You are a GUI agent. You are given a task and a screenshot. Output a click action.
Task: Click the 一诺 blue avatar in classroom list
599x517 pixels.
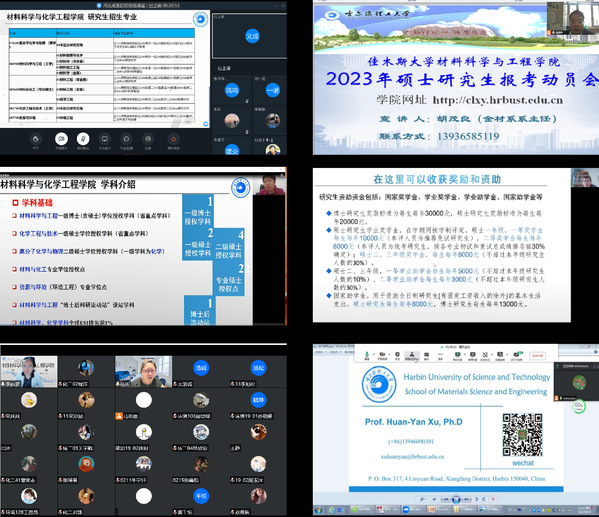point(272,90)
